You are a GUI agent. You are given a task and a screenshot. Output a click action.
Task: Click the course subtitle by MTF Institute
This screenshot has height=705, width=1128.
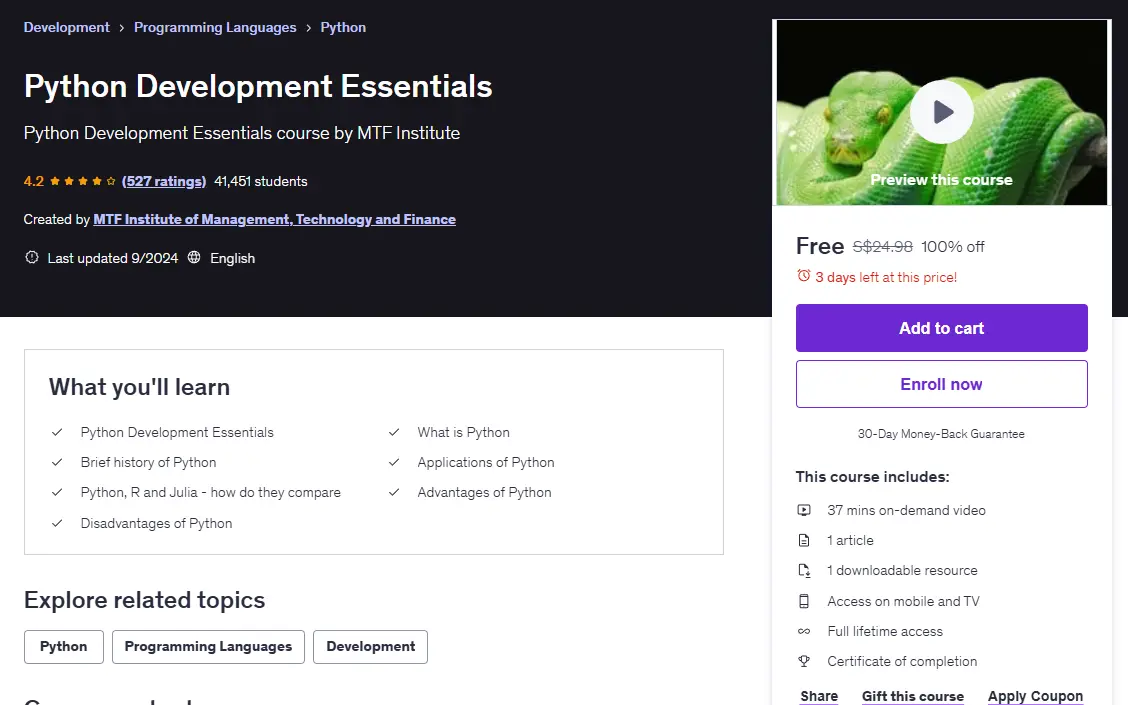242,133
